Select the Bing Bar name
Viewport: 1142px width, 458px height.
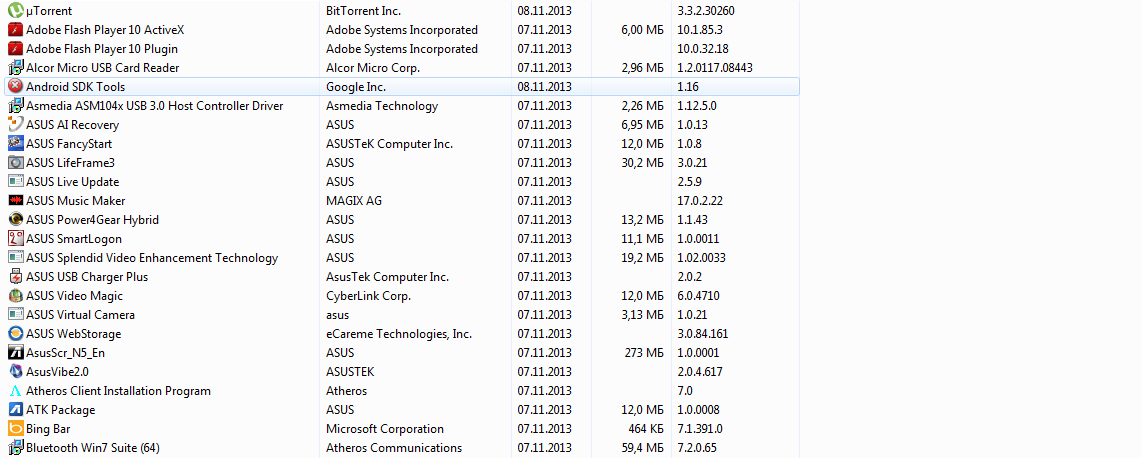[48, 428]
